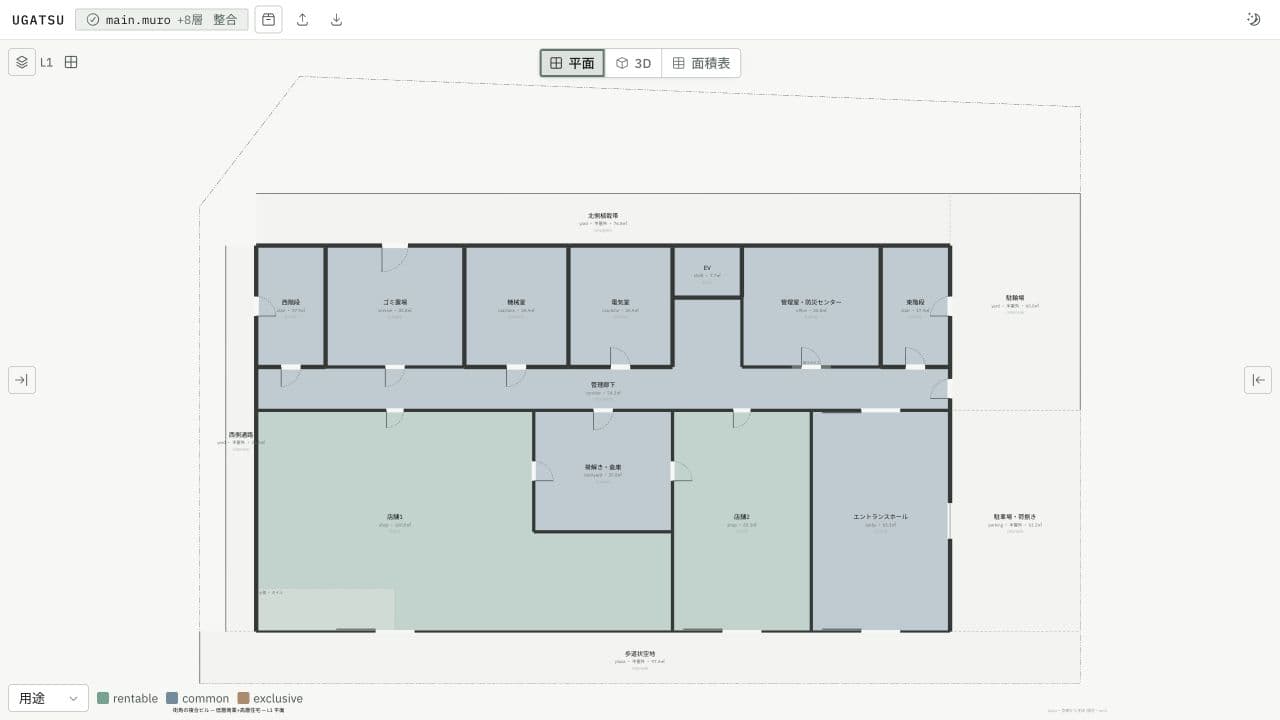Click the door at top of ゴミ置場
The width and height of the screenshot is (1280, 720).
pos(395,258)
